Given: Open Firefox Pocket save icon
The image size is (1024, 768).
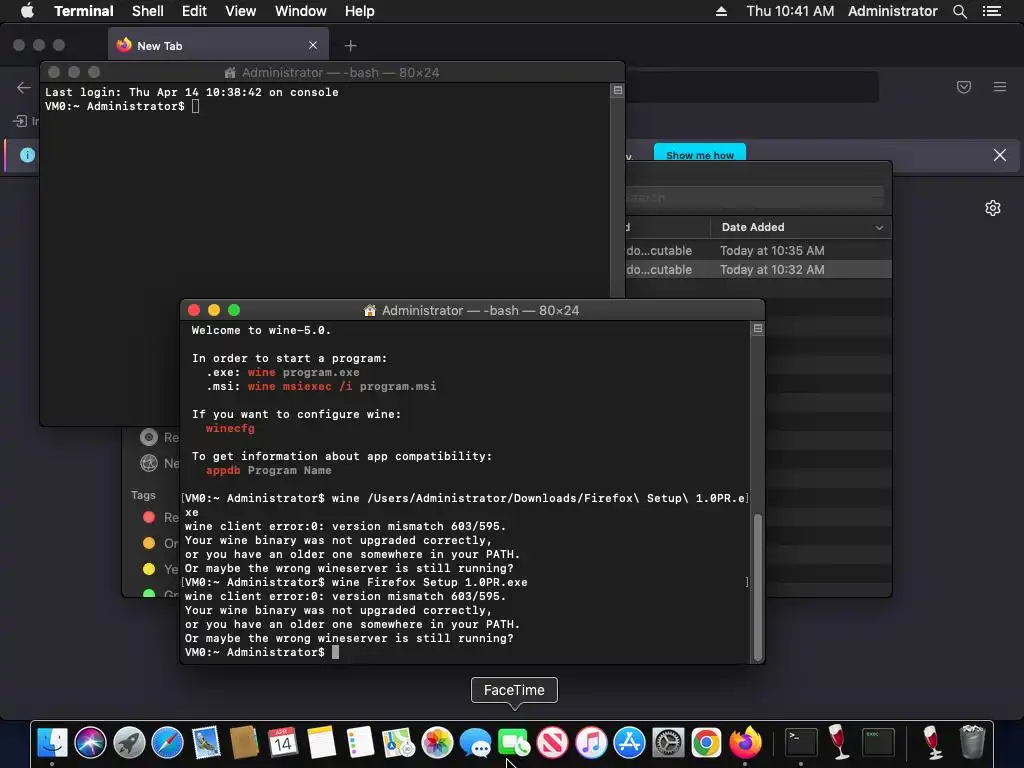Looking at the screenshot, I should coord(963,87).
